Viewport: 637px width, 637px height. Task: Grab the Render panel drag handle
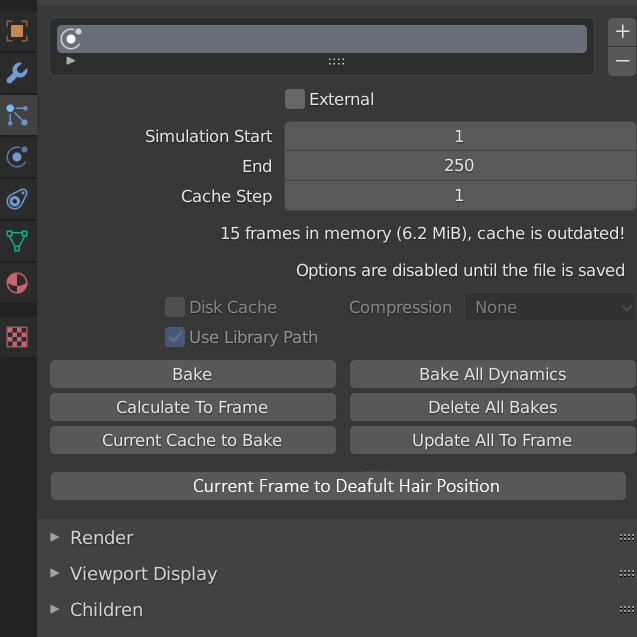(626, 538)
